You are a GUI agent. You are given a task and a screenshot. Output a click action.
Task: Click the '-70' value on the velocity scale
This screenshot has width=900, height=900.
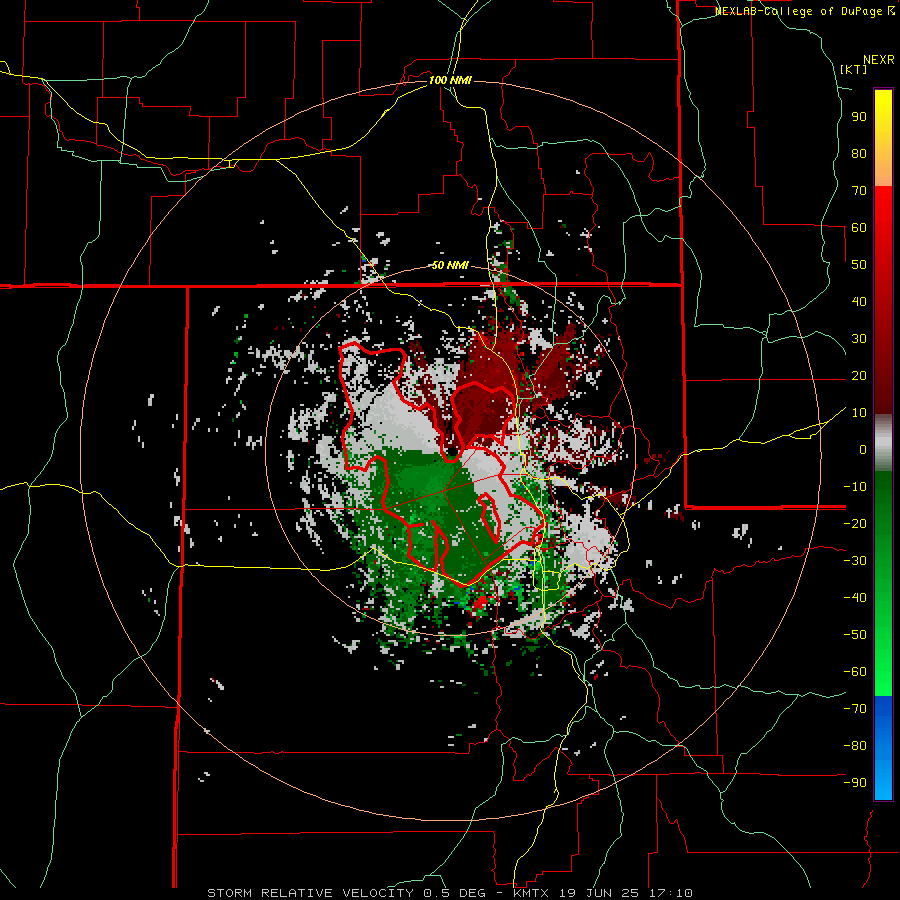[855, 709]
